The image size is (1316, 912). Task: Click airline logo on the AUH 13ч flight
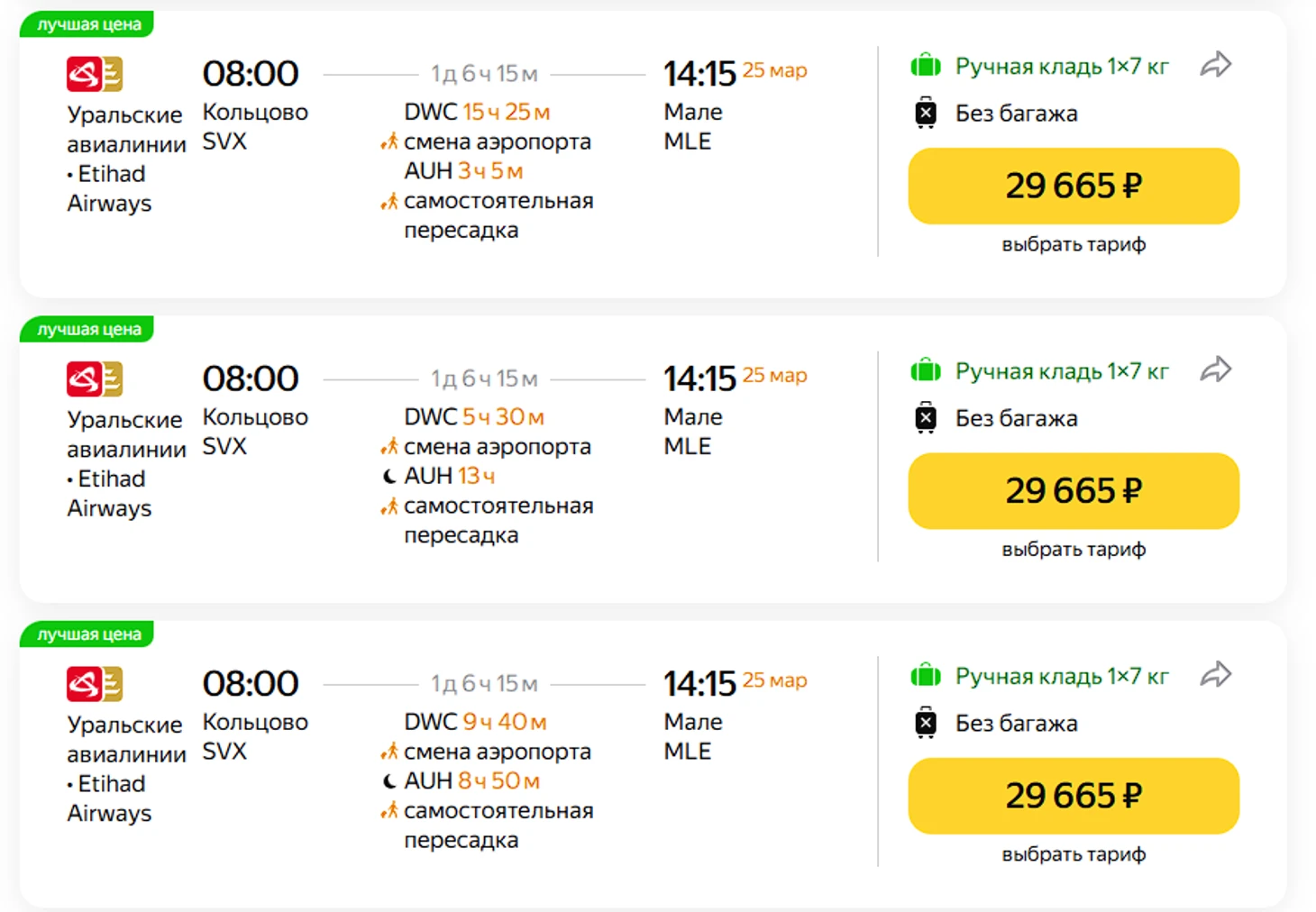click(94, 379)
